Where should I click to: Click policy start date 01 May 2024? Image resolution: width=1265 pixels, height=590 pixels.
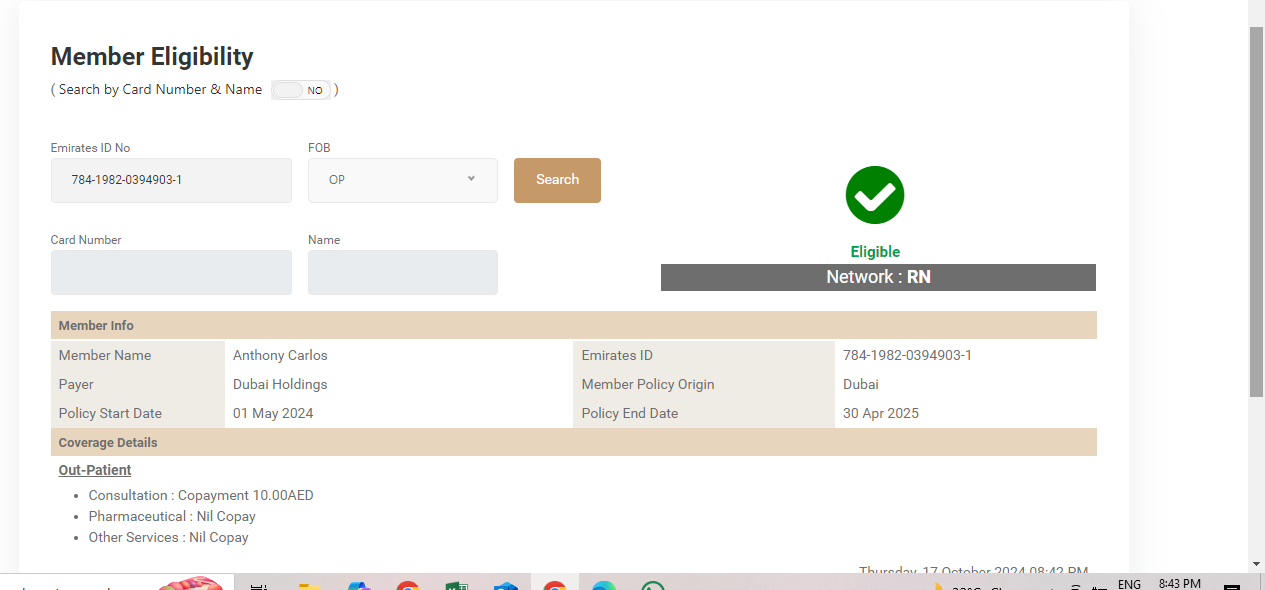pyautogui.click(x=273, y=413)
